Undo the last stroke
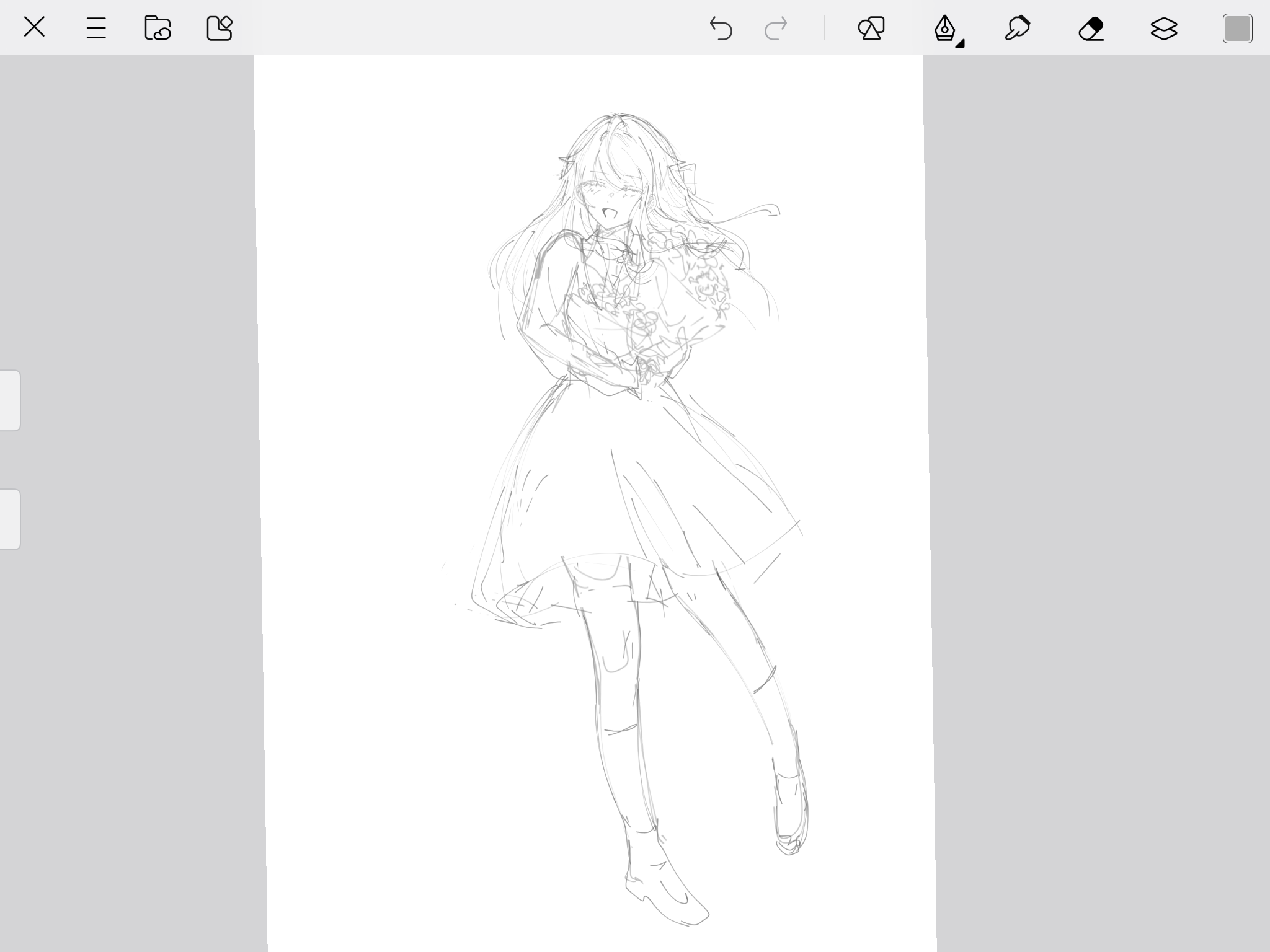 click(x=721, y=29)
